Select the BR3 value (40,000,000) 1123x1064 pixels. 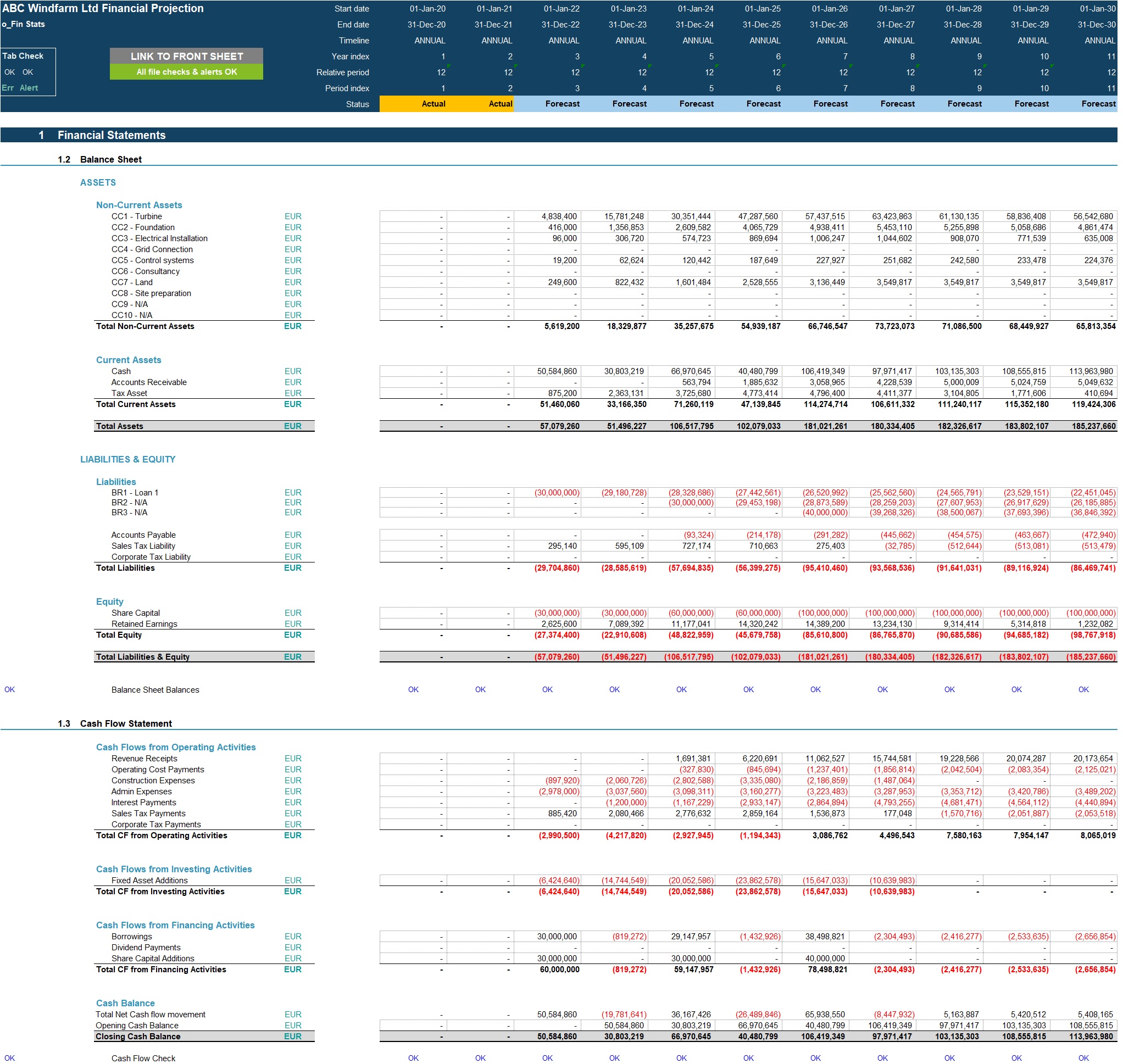(x=825, y=512)
